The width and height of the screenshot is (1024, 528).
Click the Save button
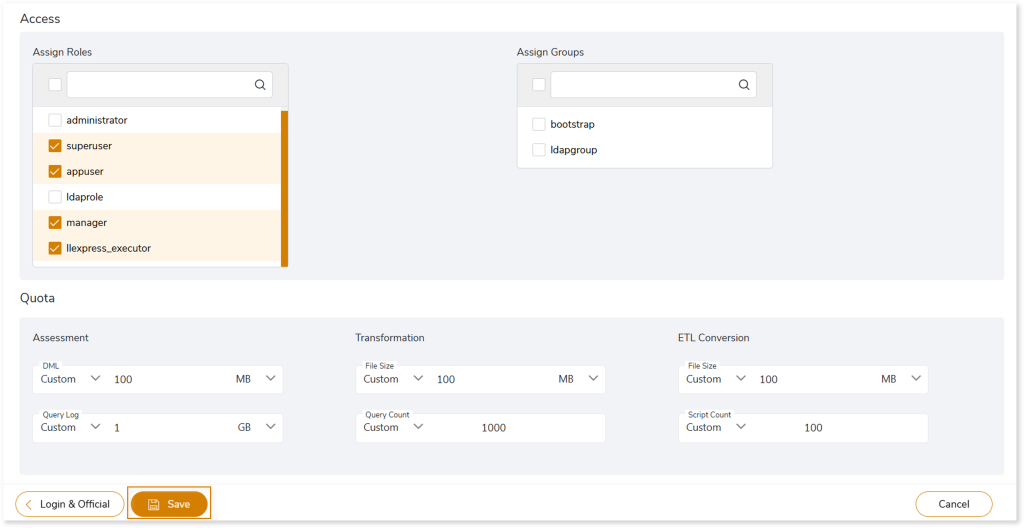coord(169,504)
